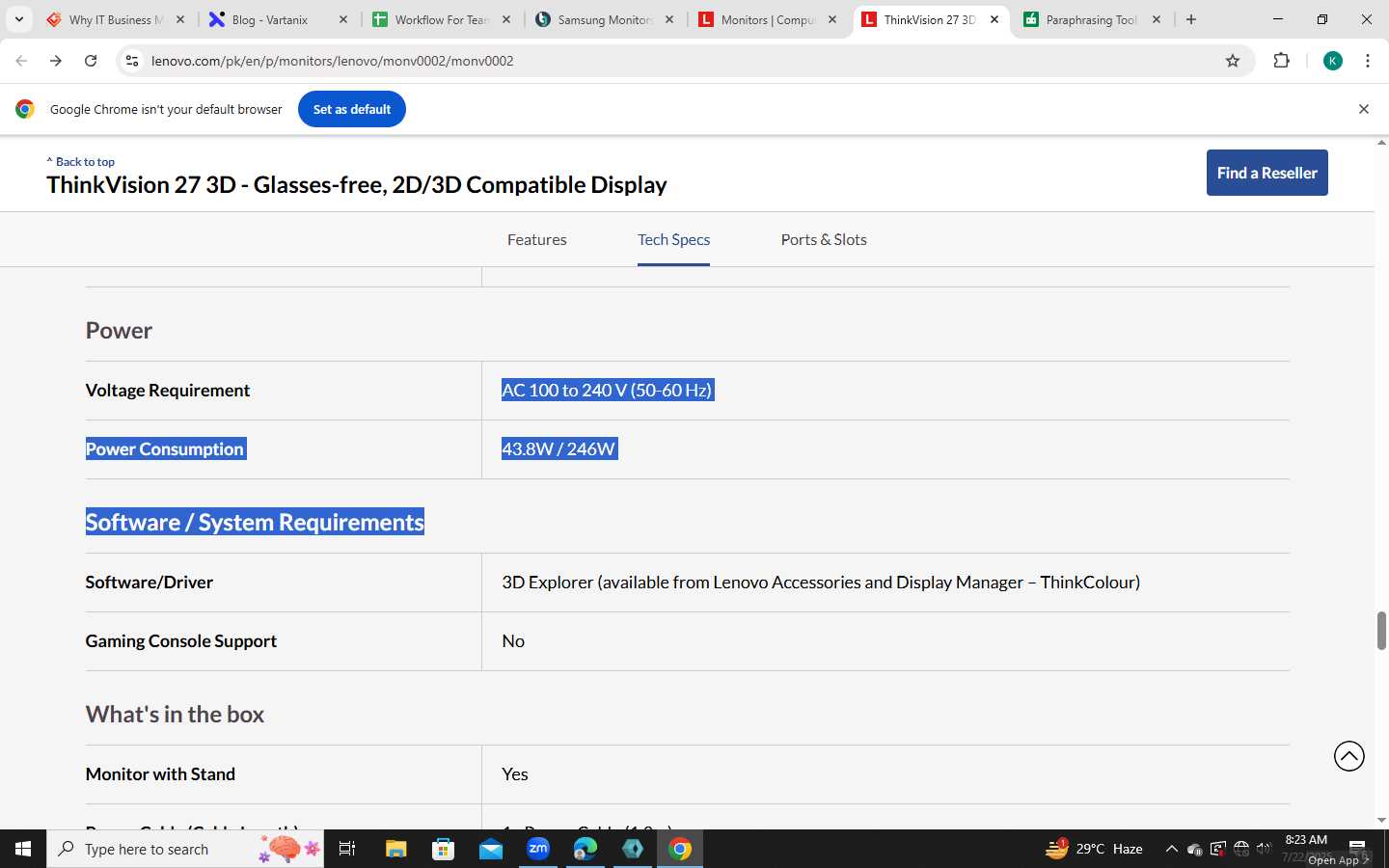Viewport: 1389px width, 868px height.
Task: Go forward one page
Action: click(56, 61)
